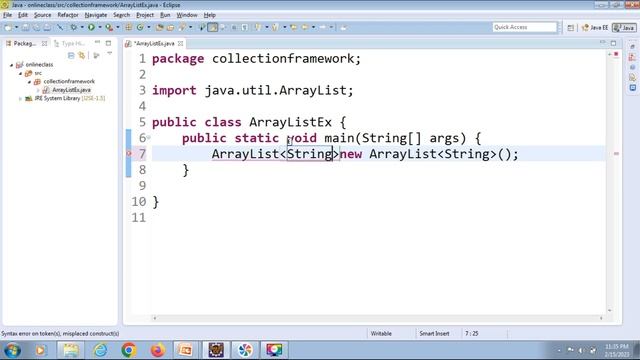
Task: Open the Project menu
Action: click(x=145, y=15)
